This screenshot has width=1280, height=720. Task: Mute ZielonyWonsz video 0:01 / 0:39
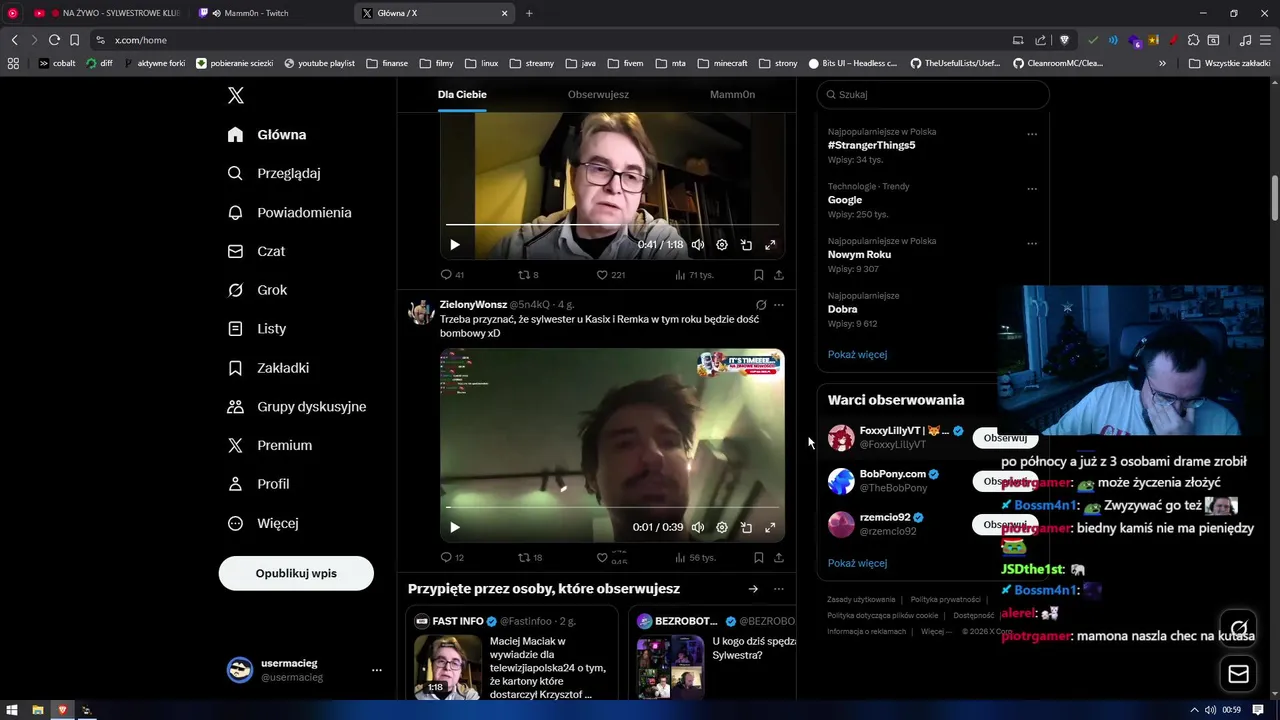tap(698, 527)
